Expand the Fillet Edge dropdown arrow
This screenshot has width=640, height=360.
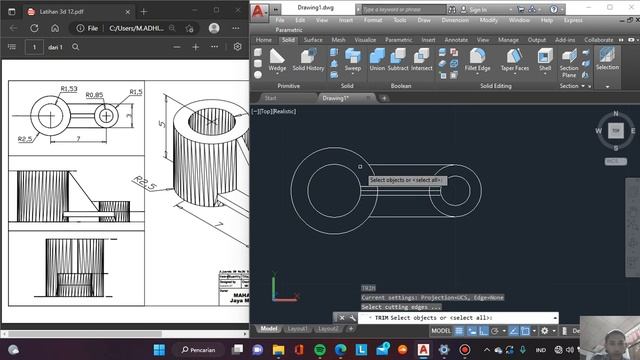477,74
